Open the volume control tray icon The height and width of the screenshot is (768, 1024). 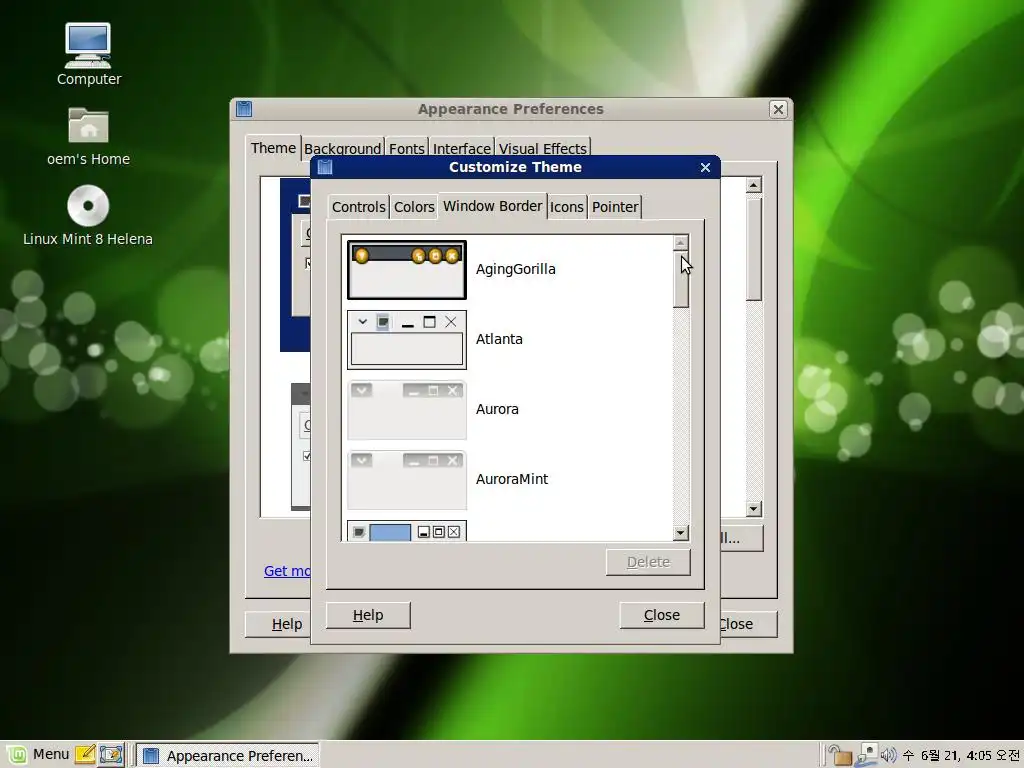point(888,756)
